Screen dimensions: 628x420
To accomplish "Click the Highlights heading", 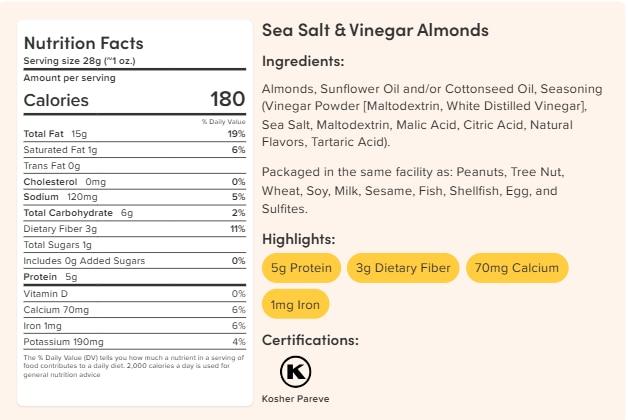I will click(x=298, y=239).
